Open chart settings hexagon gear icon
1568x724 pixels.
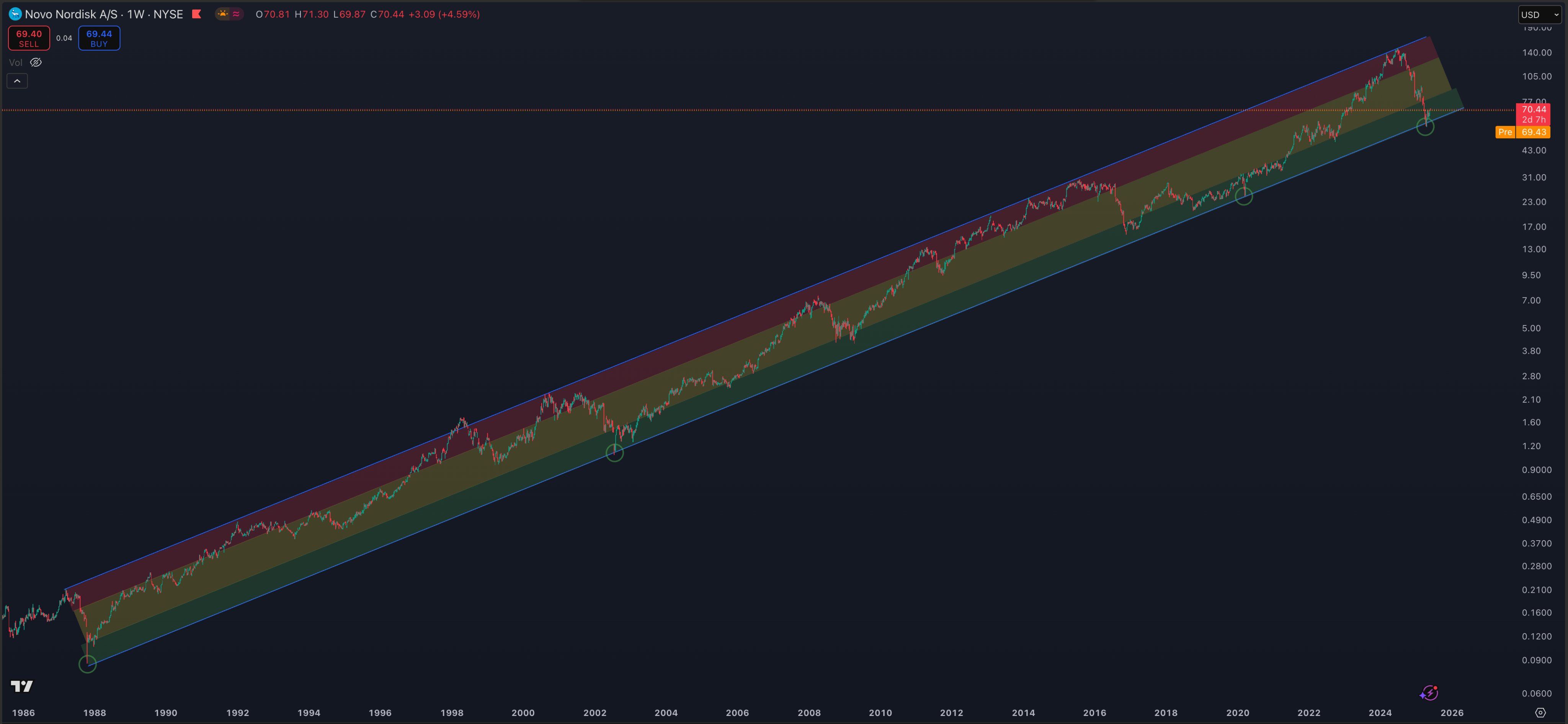[1540, 713]
